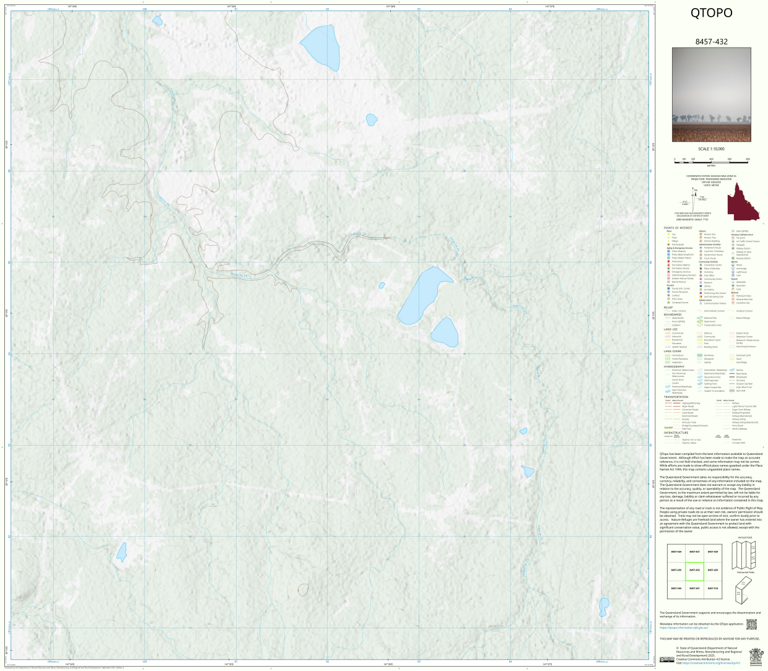Image resolution: width=768 pixels, height=671 pixels.
Task: Click the bottom-right cell of sheet index grid
Action: 713,589
